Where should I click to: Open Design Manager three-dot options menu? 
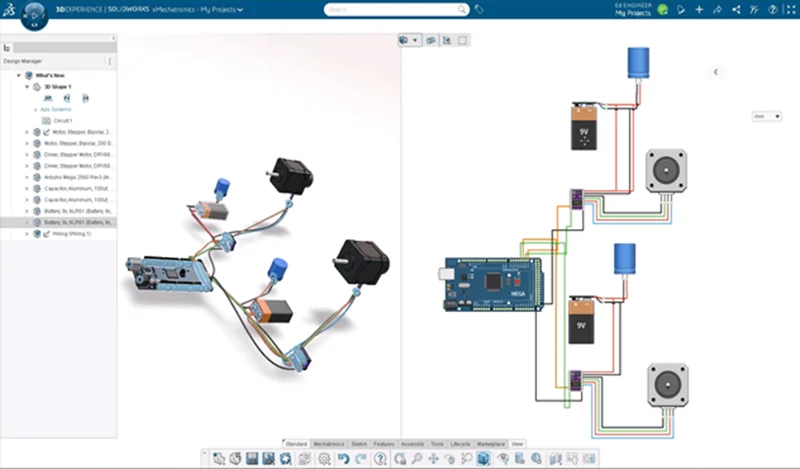coord(110,61)
